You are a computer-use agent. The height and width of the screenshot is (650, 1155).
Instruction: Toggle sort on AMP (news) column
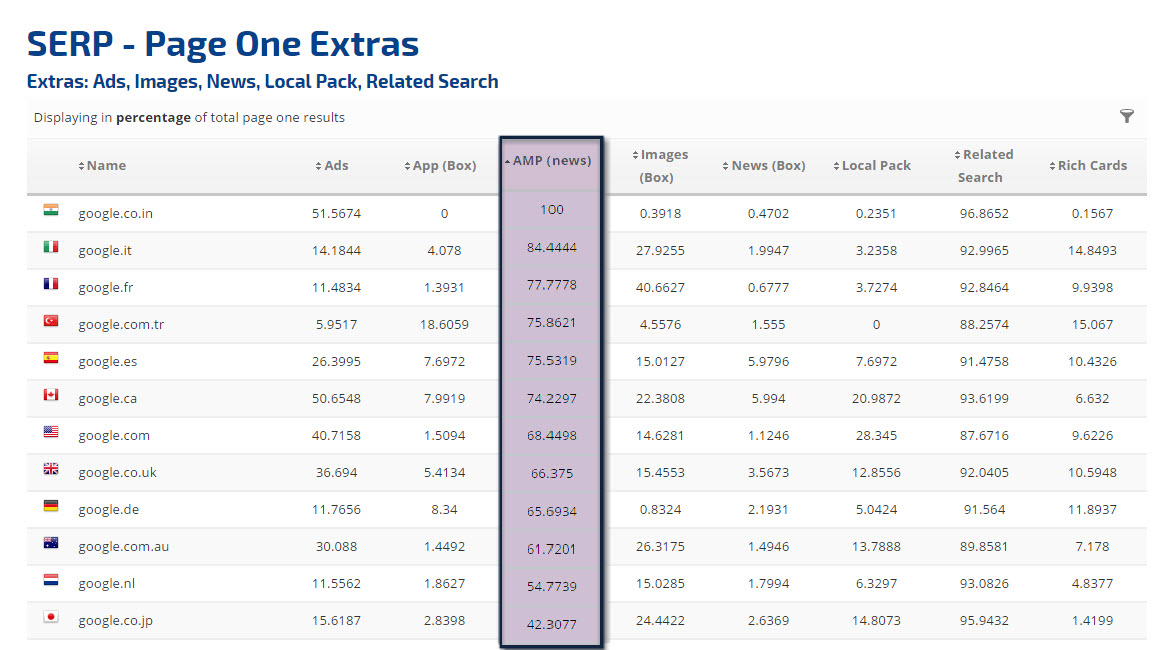click(552, 161)
